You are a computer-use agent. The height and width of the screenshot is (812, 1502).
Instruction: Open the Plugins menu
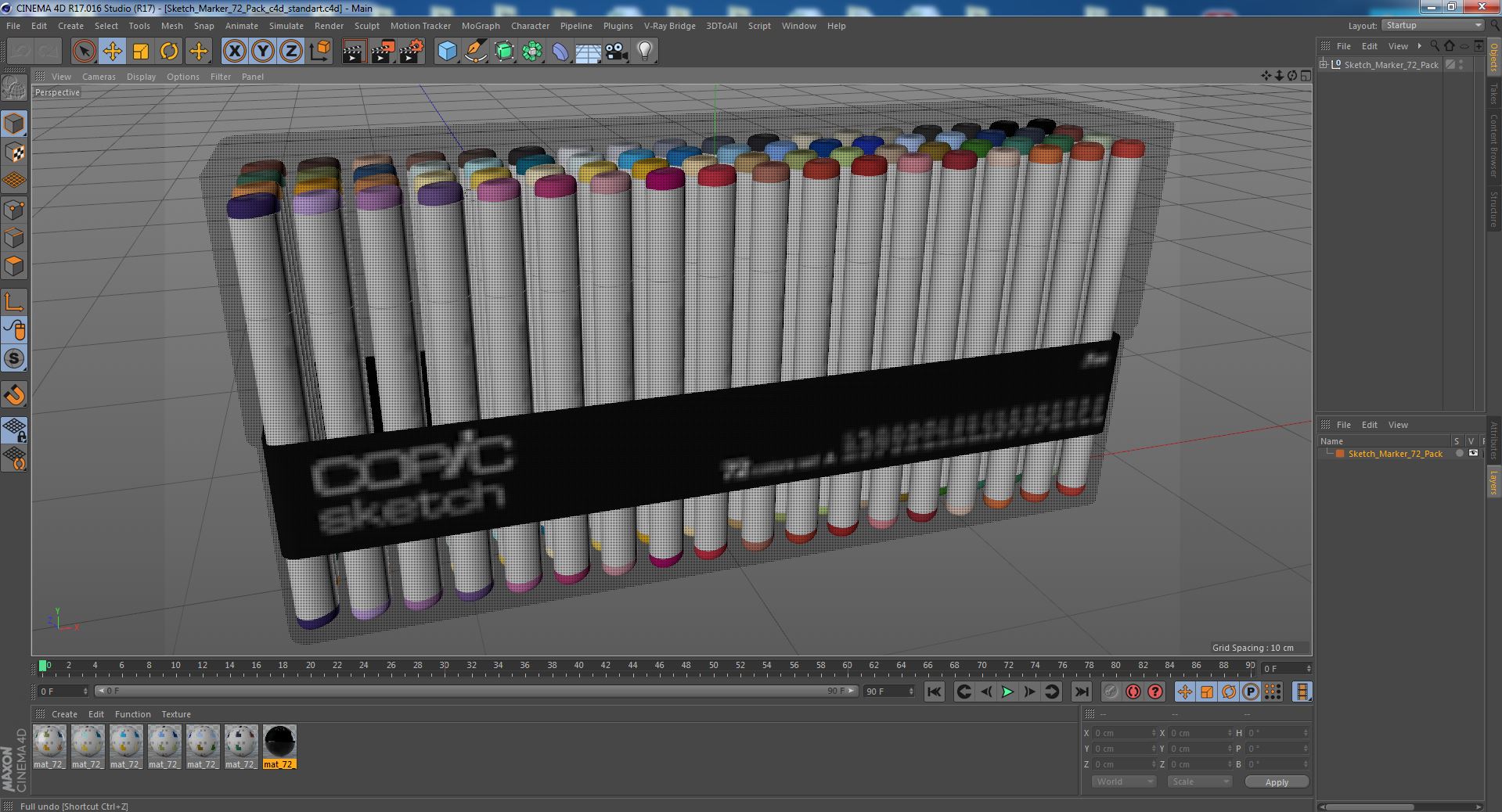(x=618, y=26)
